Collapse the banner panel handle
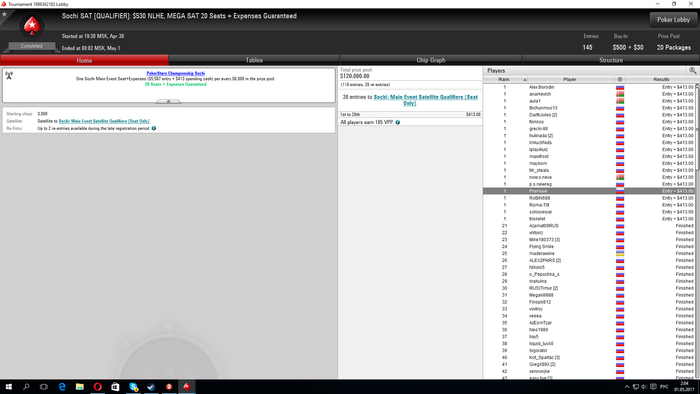The width and height of the screenshot is (700, 394). pos(168,102)
